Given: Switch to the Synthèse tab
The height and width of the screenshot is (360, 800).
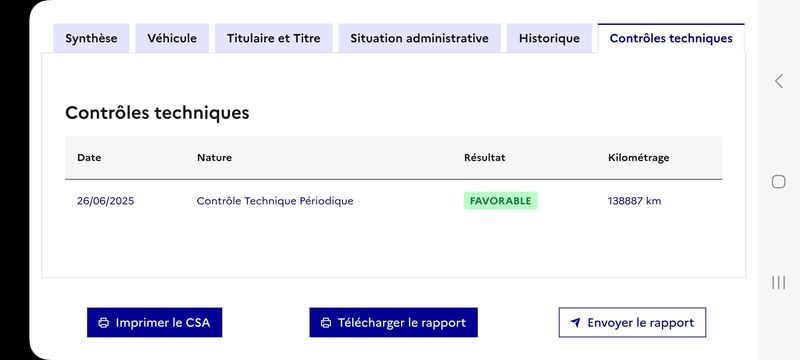Looking at the screenshot, I should [91, 38].
